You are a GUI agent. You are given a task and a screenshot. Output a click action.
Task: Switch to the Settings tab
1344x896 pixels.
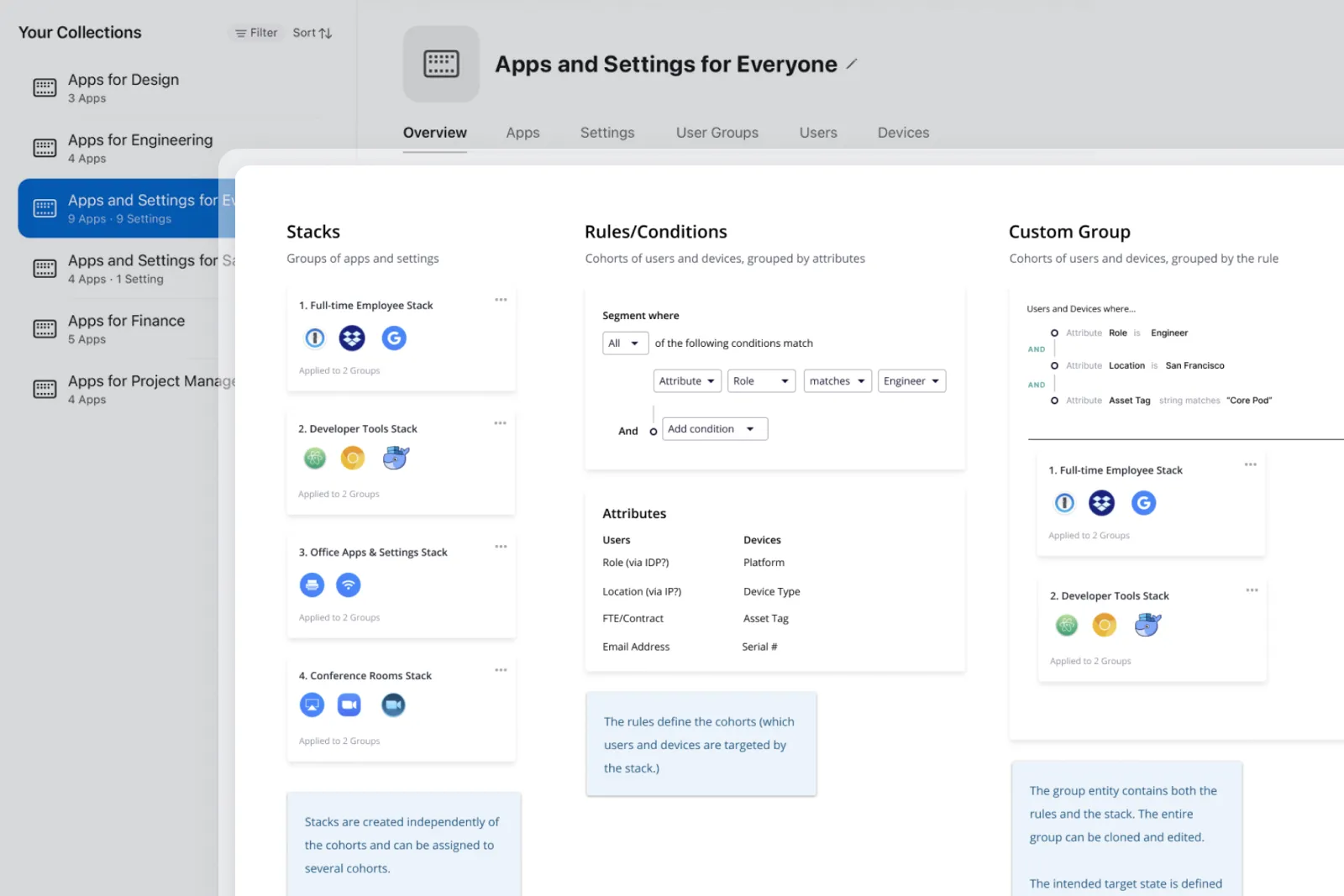pos(607,133)
